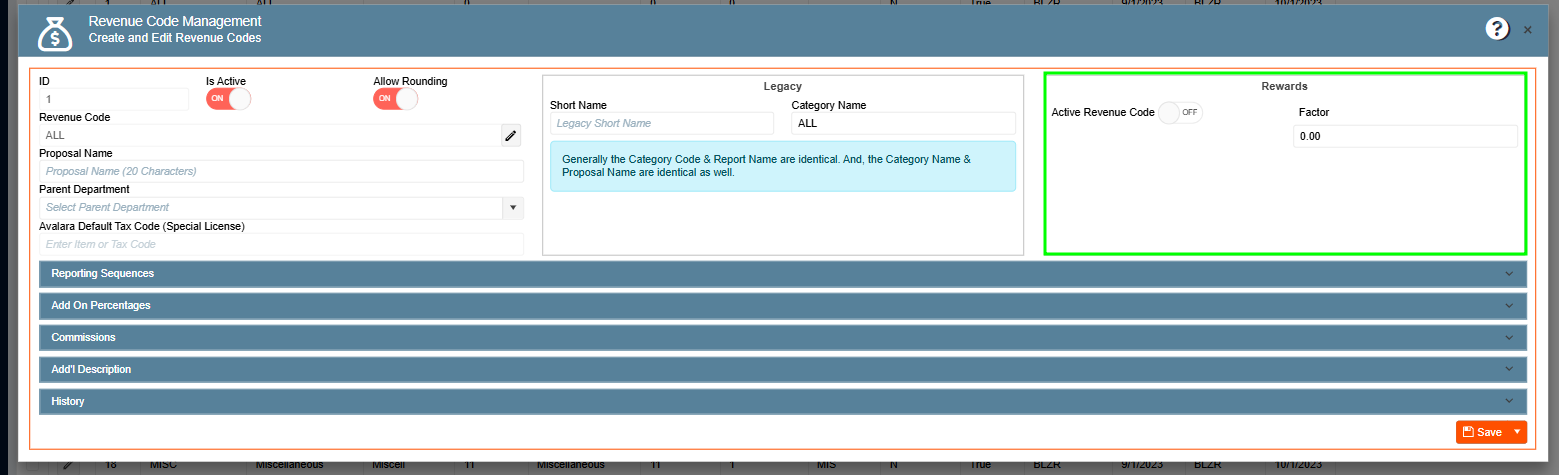Open the Save button dropdown arrow

click(x=1517, y=432)
